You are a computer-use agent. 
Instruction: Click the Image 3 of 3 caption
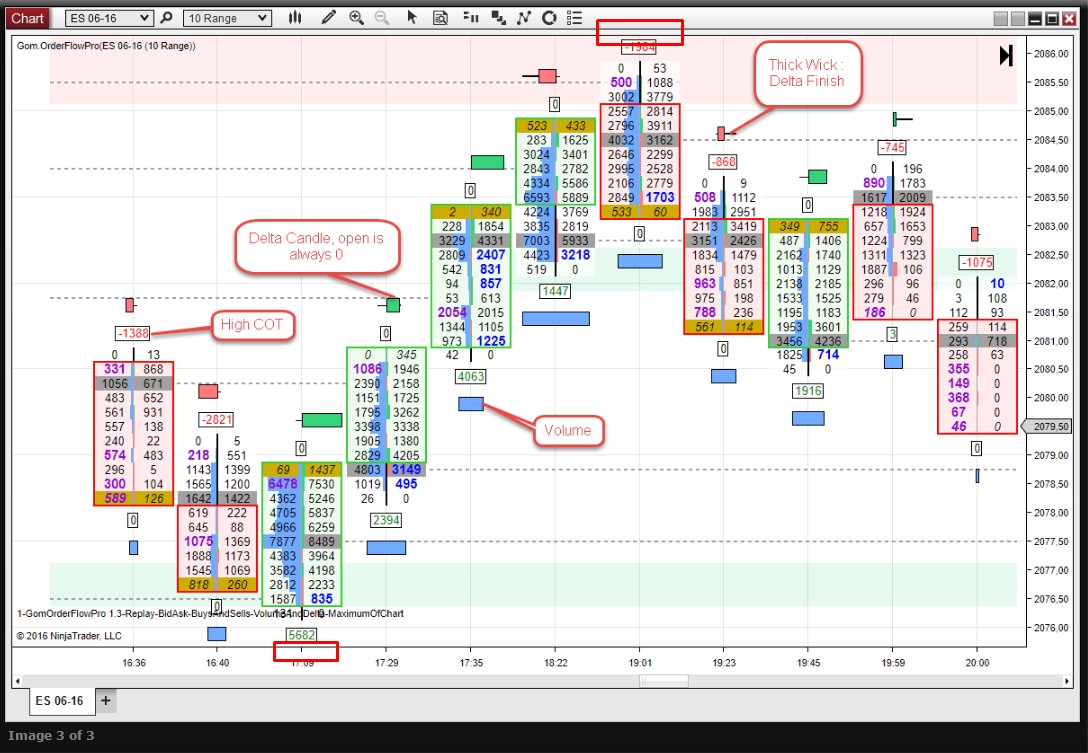[51, 736]
